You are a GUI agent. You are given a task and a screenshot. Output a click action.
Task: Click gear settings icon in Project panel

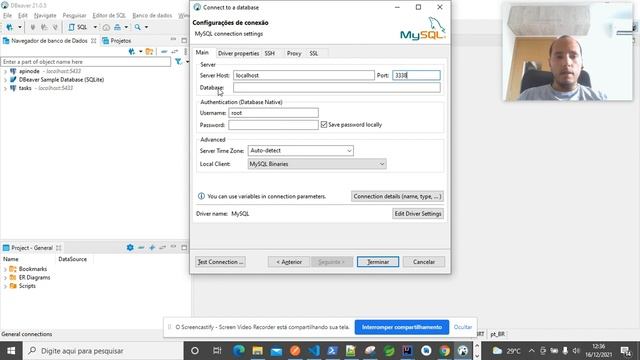[130, 247]
